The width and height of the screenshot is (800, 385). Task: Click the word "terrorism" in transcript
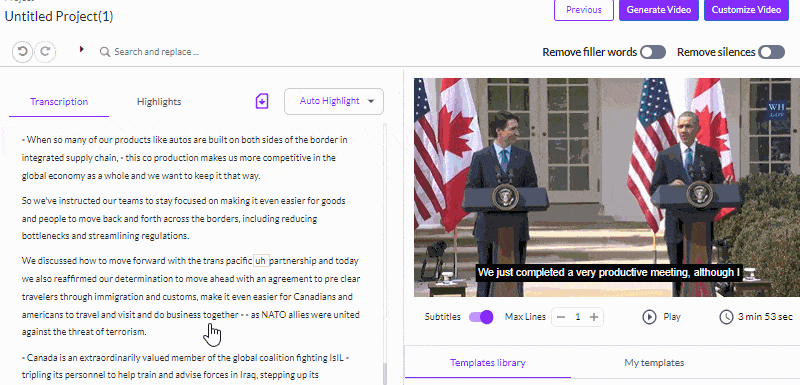point(127,332)
